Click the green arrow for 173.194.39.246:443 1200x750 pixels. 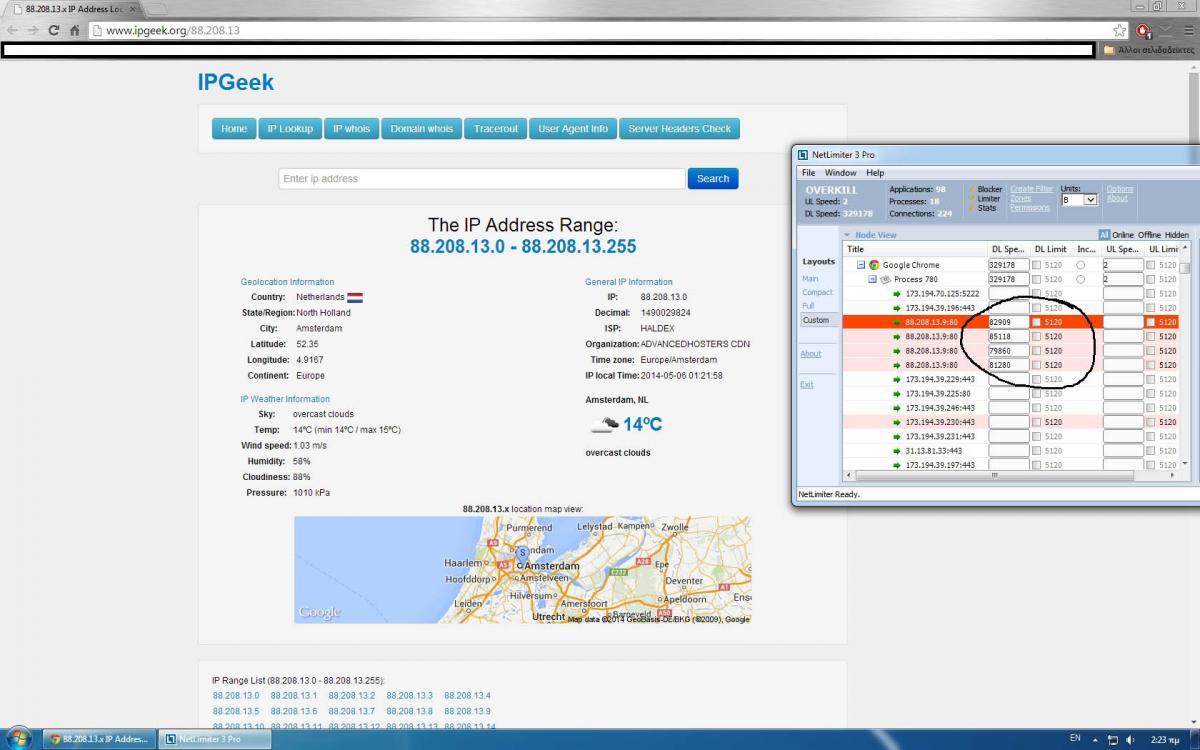pyautogui.click(x=897, y=408)
